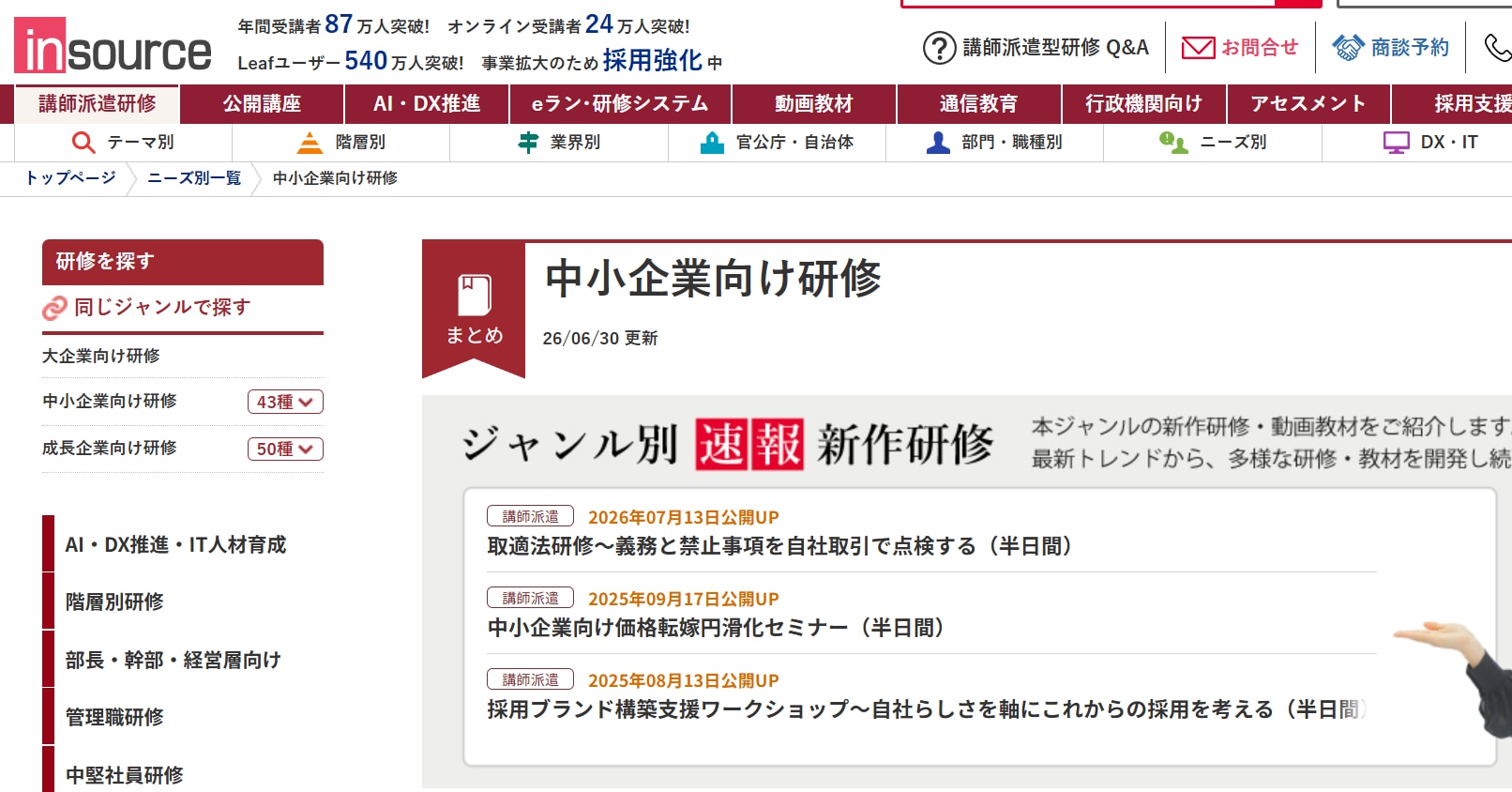Open the eラン・研修システム tab
The height and width of the screenshot is (792, 1512).
tap(620, 104)
